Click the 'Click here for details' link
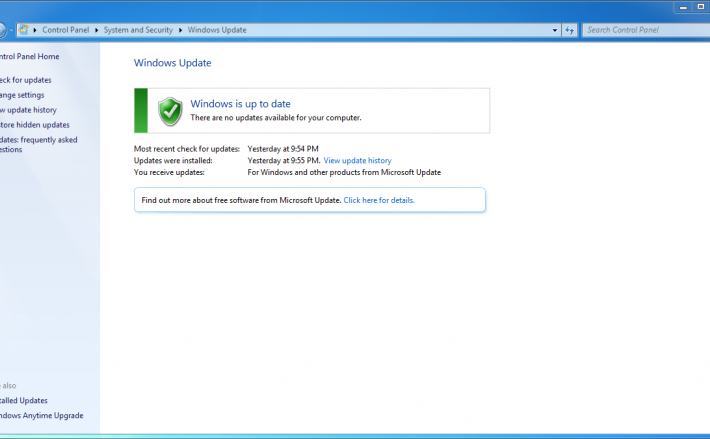 click(379, 200)
